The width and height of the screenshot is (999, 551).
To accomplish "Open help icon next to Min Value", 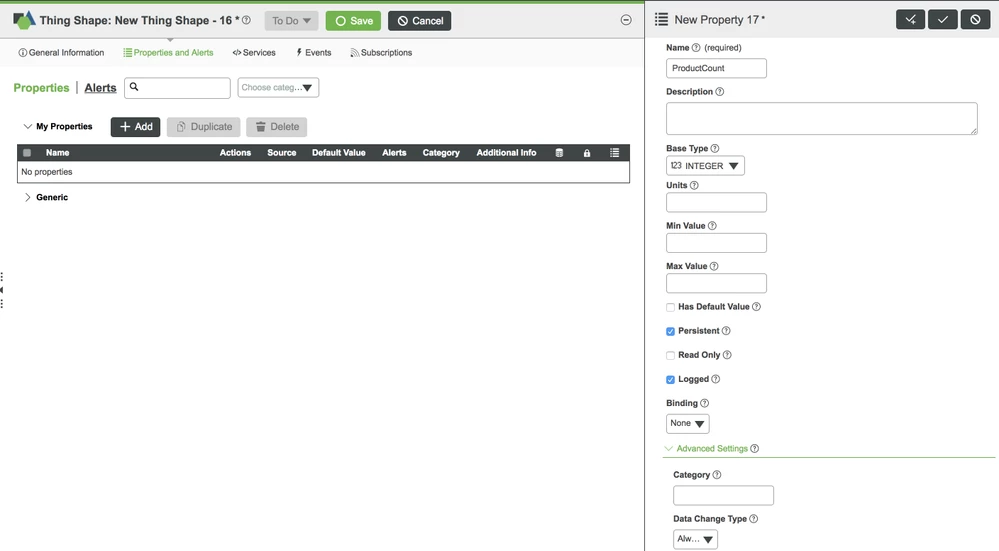I will (x=712, y=225).
